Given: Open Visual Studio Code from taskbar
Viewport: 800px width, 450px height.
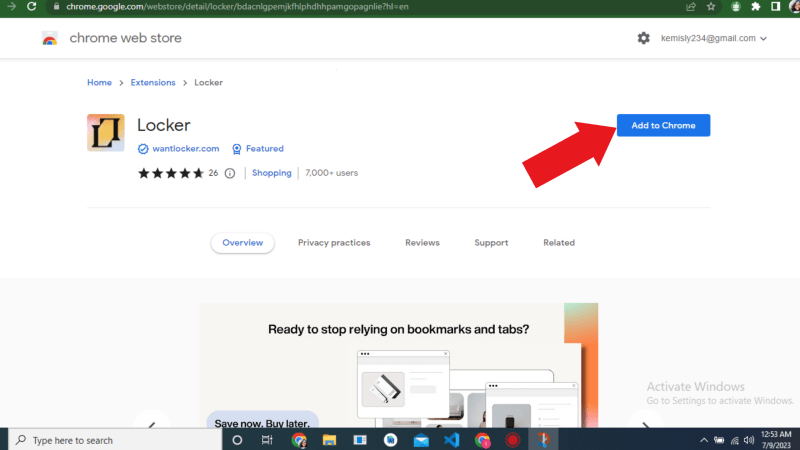Looking at the screenshot, I should click(452, 440).
